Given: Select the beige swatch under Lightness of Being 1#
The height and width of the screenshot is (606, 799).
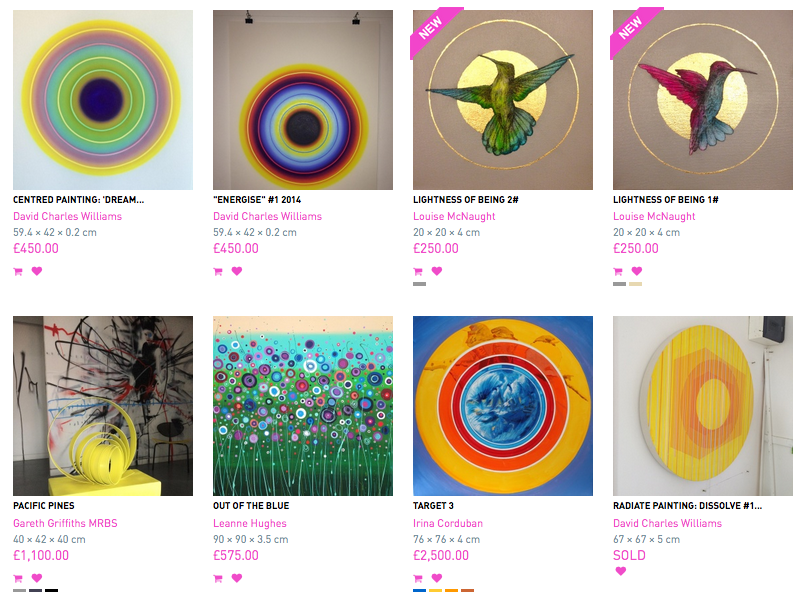Looking at the screenshot, I should tap(635, 284).
